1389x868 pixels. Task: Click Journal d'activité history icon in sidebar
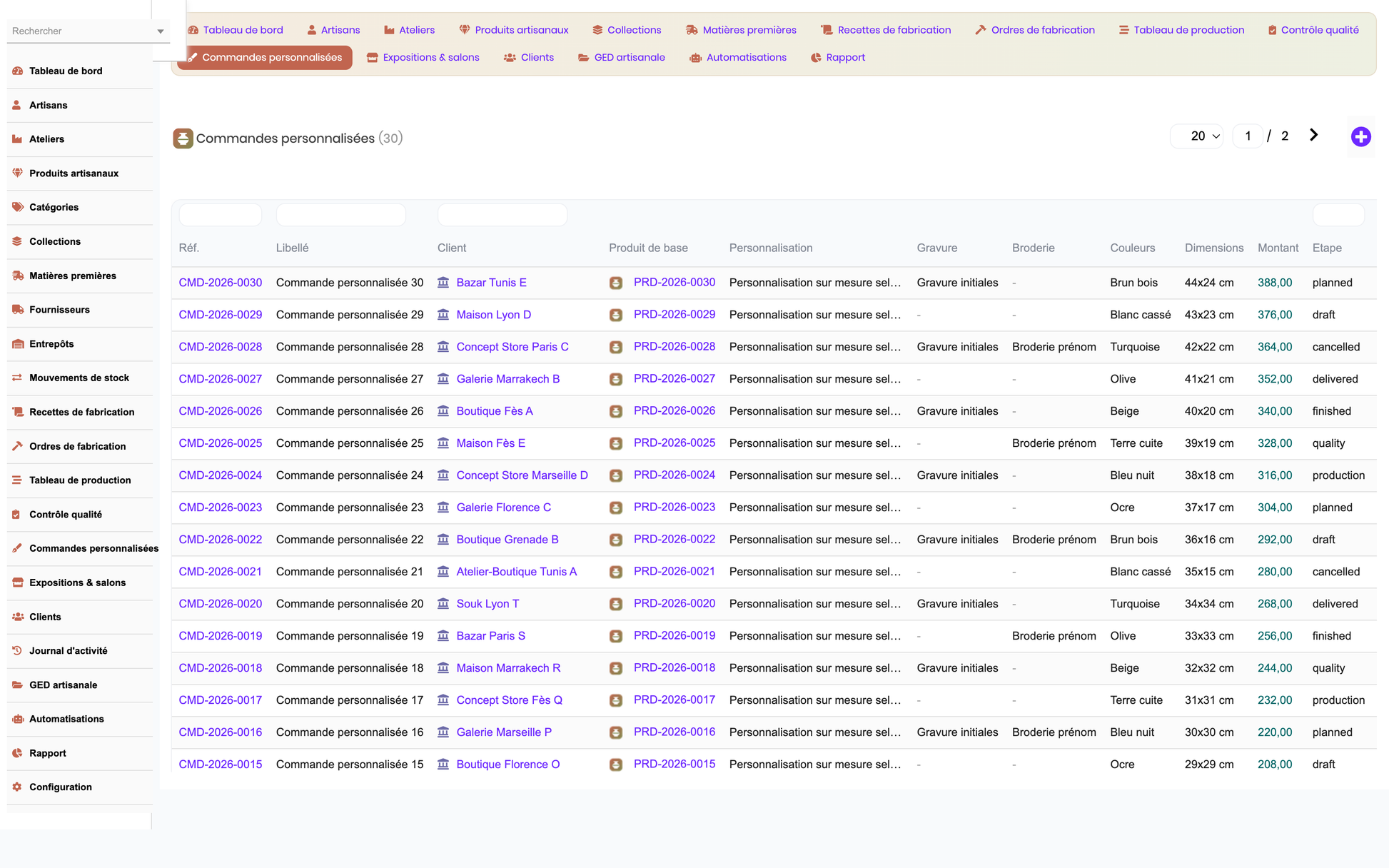[x=17, y=650]
